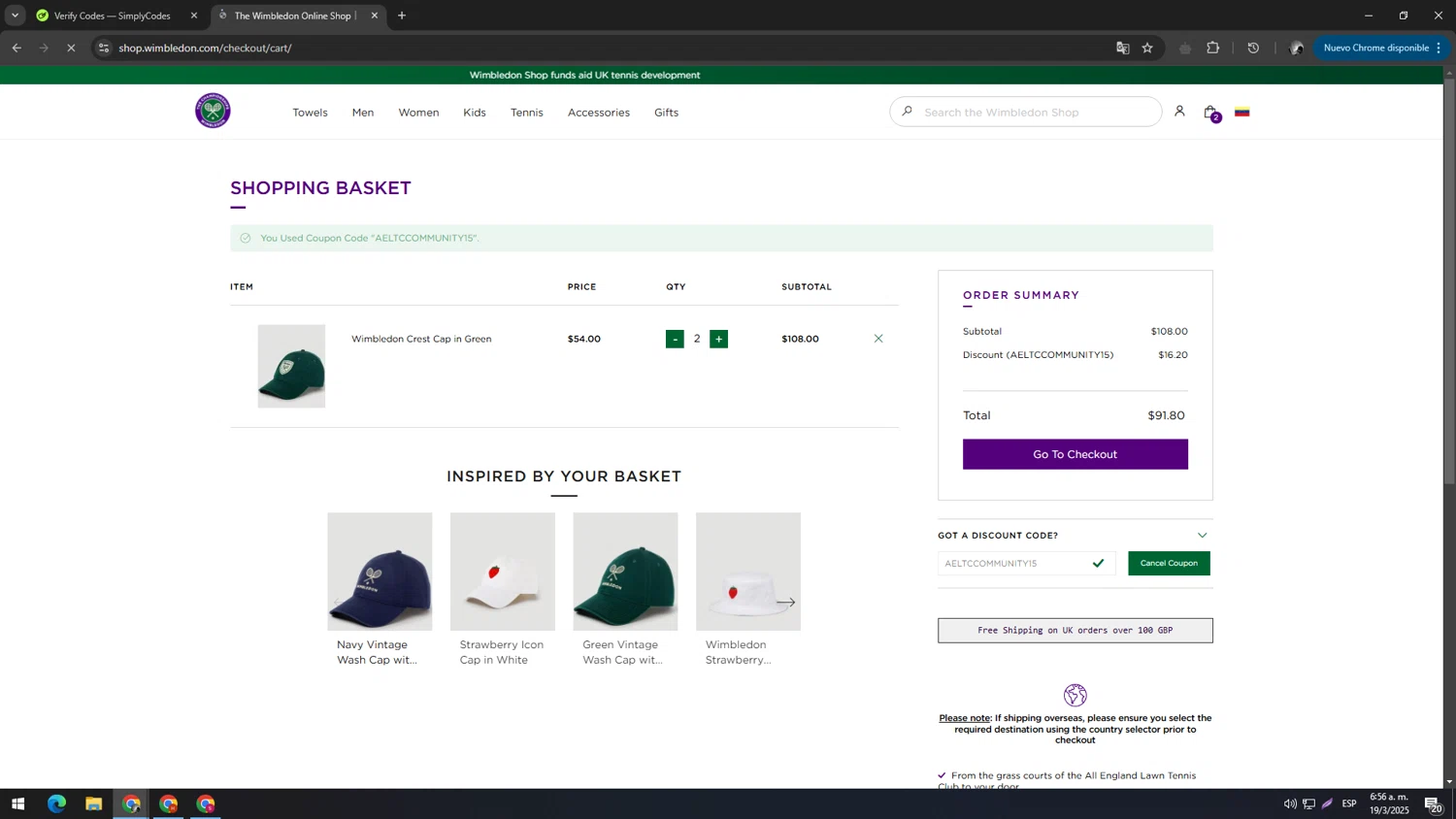Open the tab search dropdown
The width and height of the screenshot is (1456, 819).
click(15, 16)
